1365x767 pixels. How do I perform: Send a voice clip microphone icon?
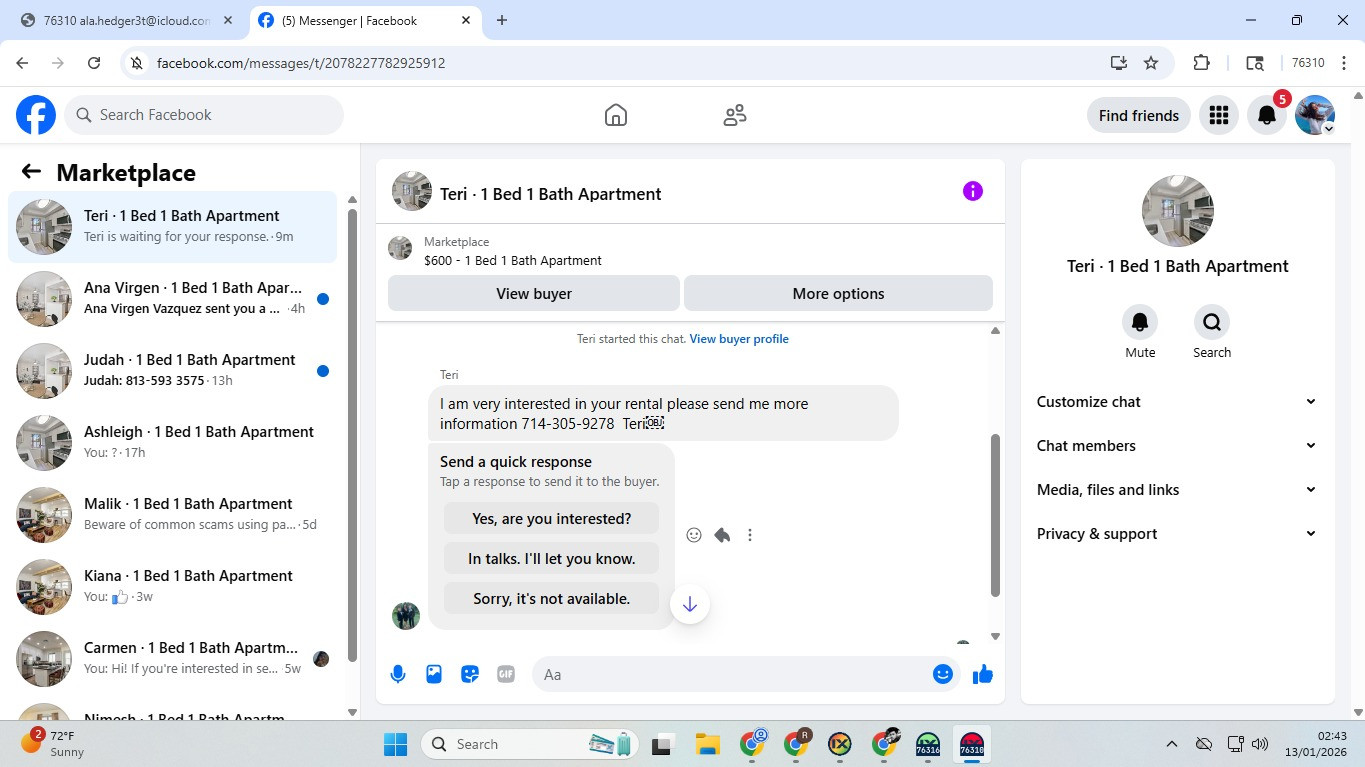tap(398, 674)
